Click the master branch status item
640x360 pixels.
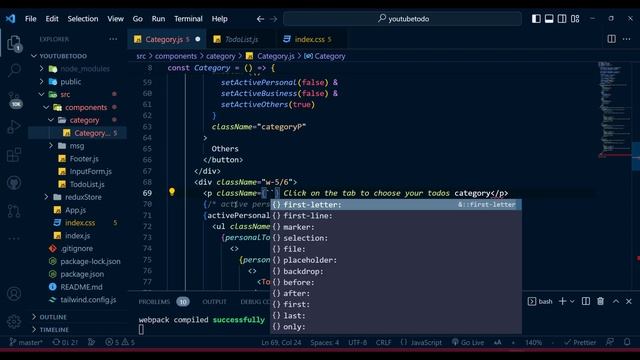[26, 342]
